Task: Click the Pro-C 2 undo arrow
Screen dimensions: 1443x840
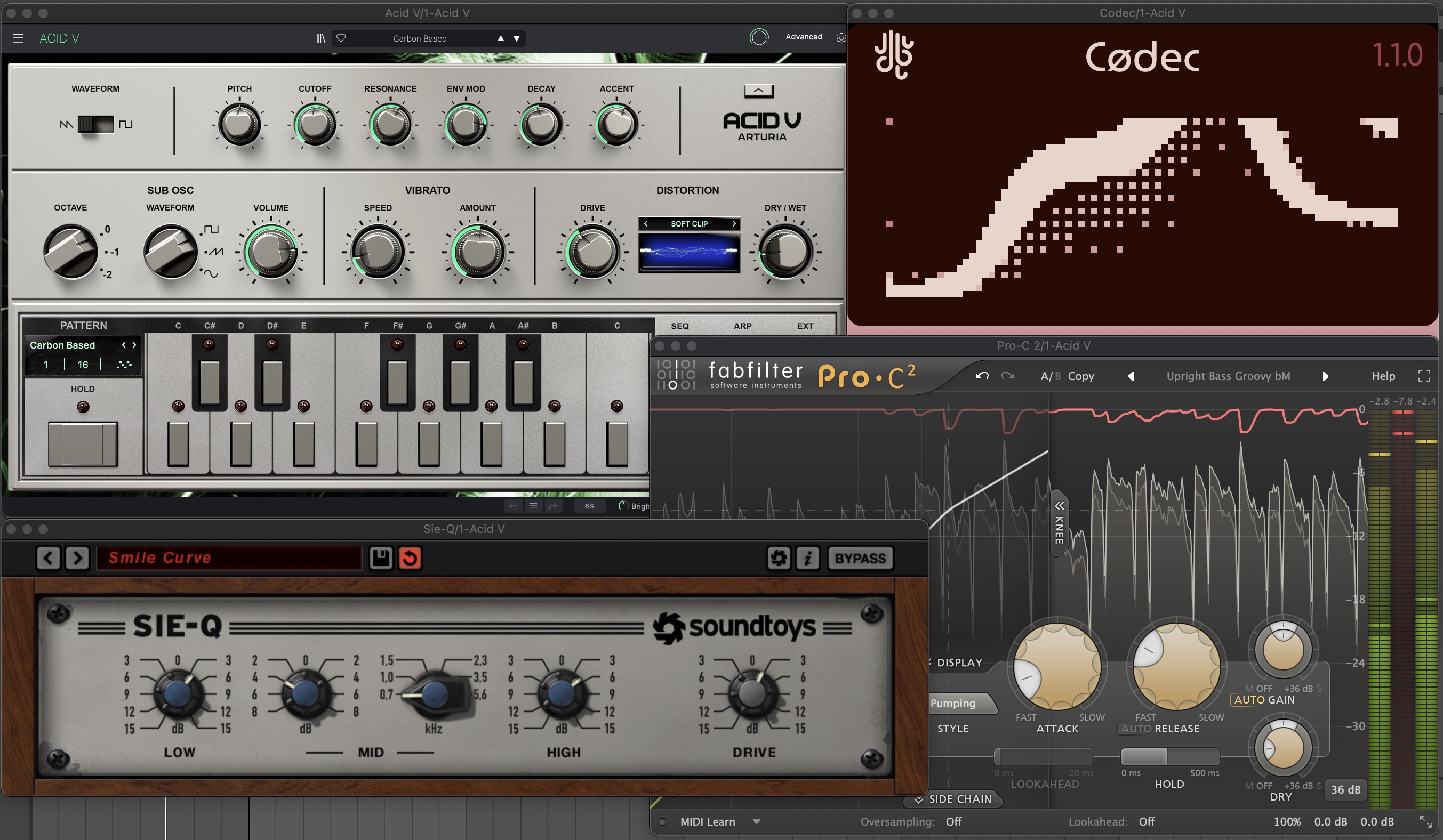Action: 982,376
